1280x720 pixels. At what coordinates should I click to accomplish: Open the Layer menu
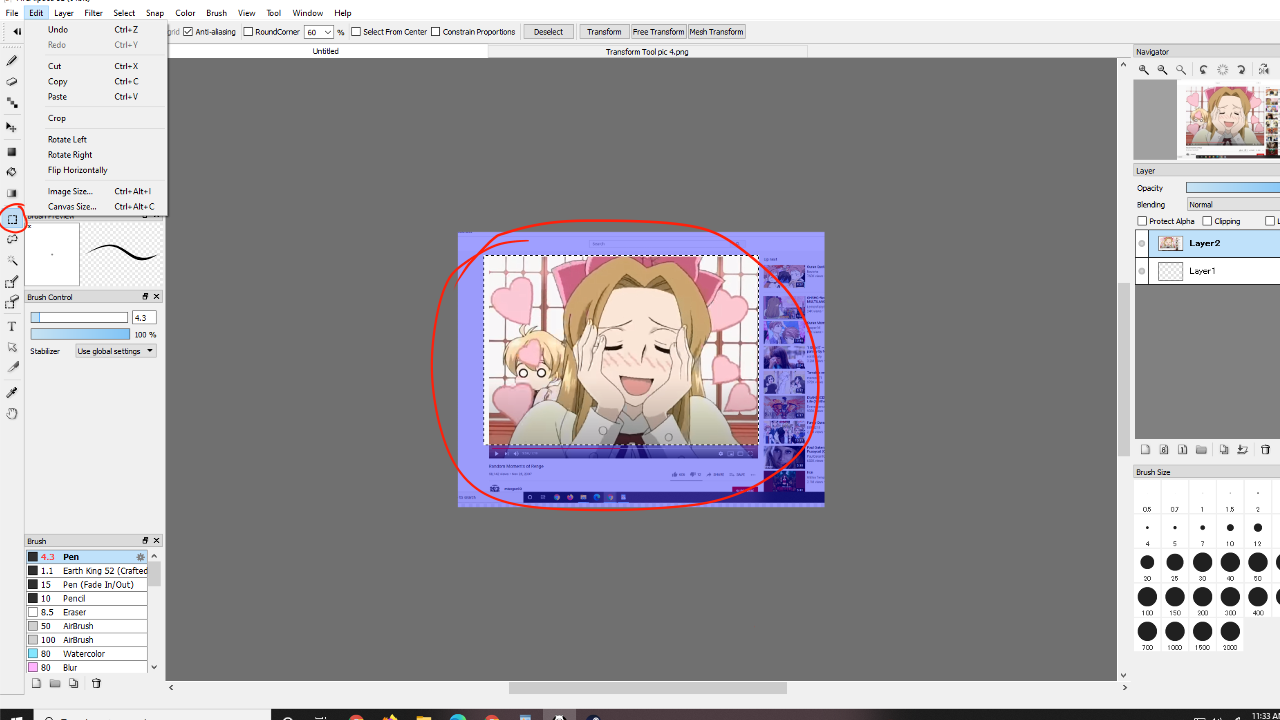pos(63,13)
